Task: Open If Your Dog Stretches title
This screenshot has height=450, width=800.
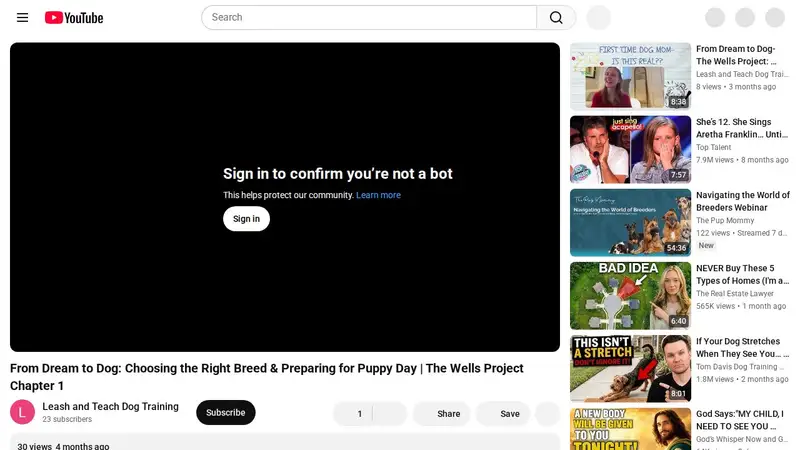Action: tap(742, 347)
